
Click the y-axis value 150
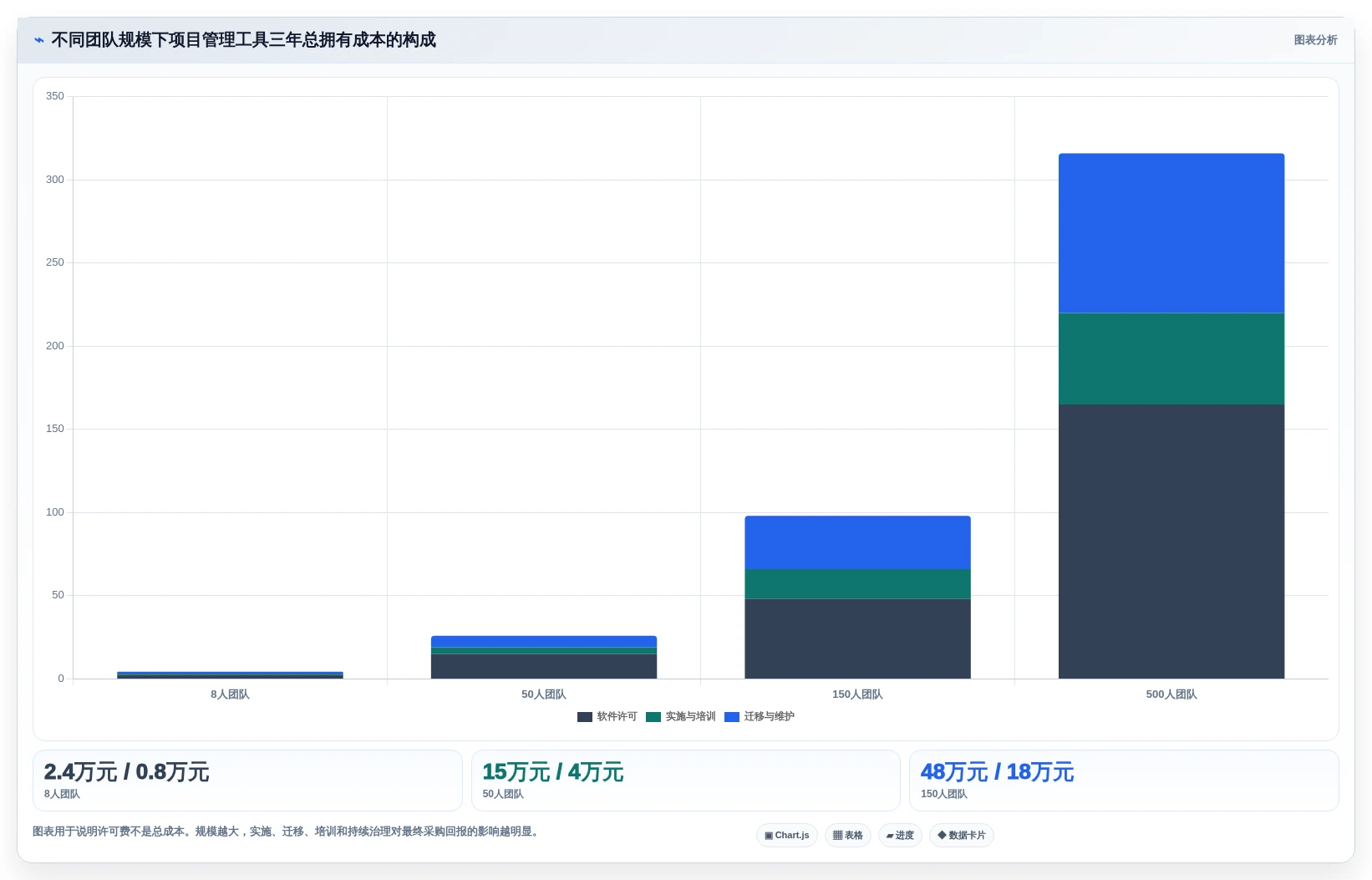(x=55, y=429)
